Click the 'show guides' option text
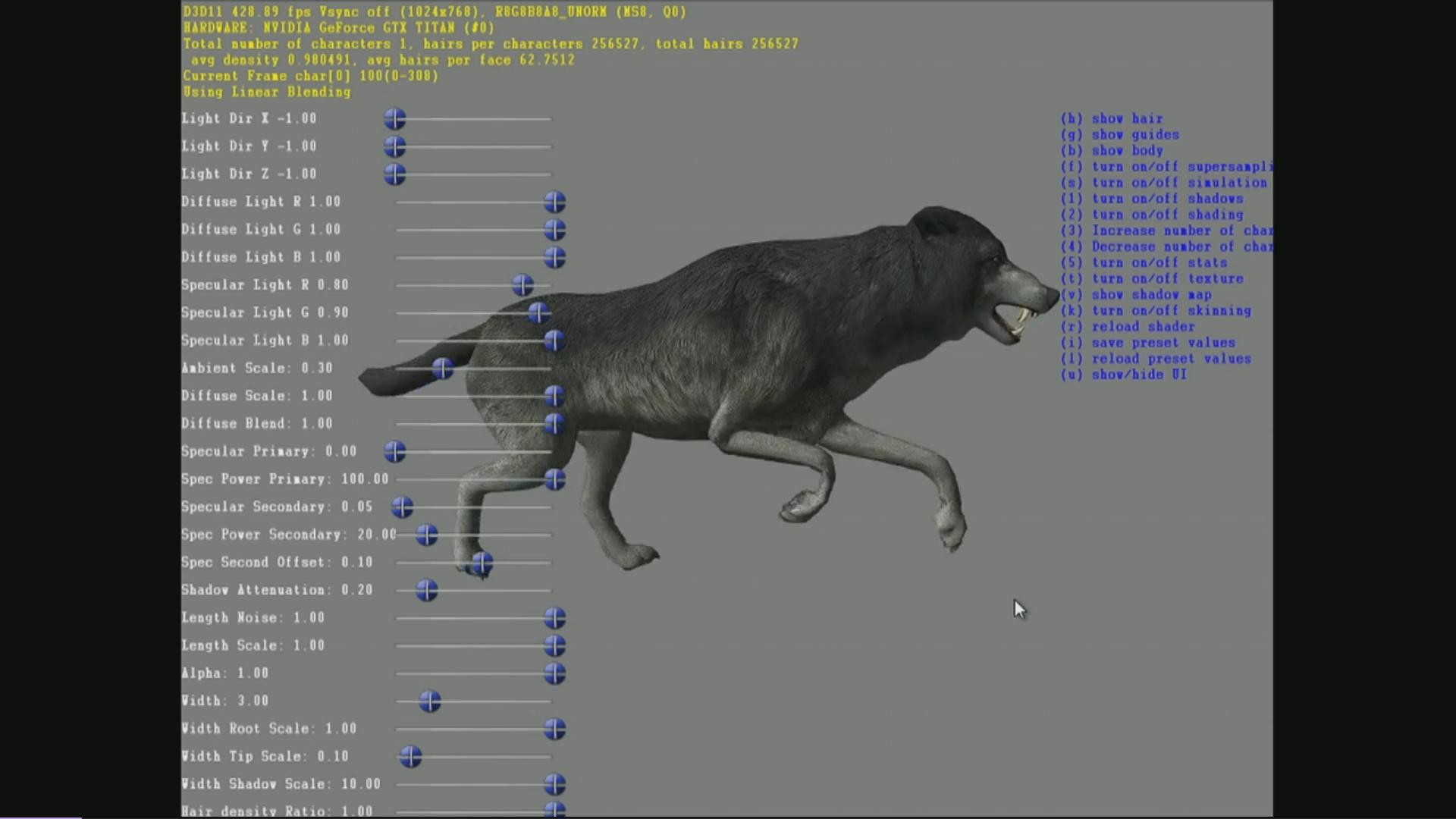Image resolution: width=1456 pixels, height=819 pixels. pos(1135,135)
